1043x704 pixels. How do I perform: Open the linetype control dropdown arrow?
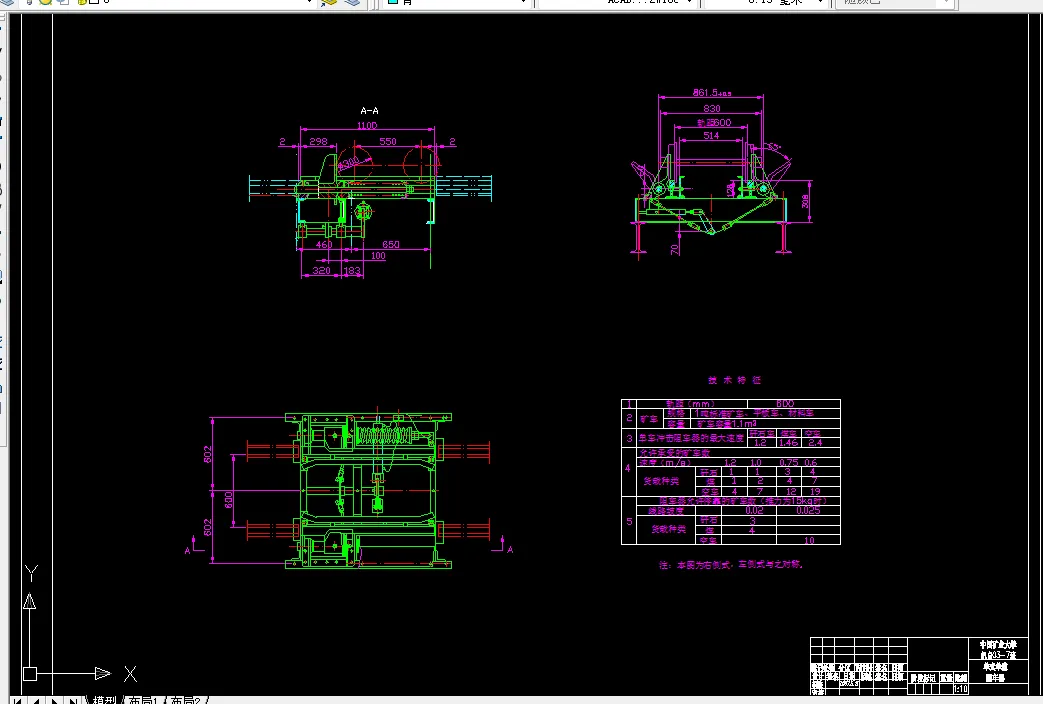coord(690,2)
